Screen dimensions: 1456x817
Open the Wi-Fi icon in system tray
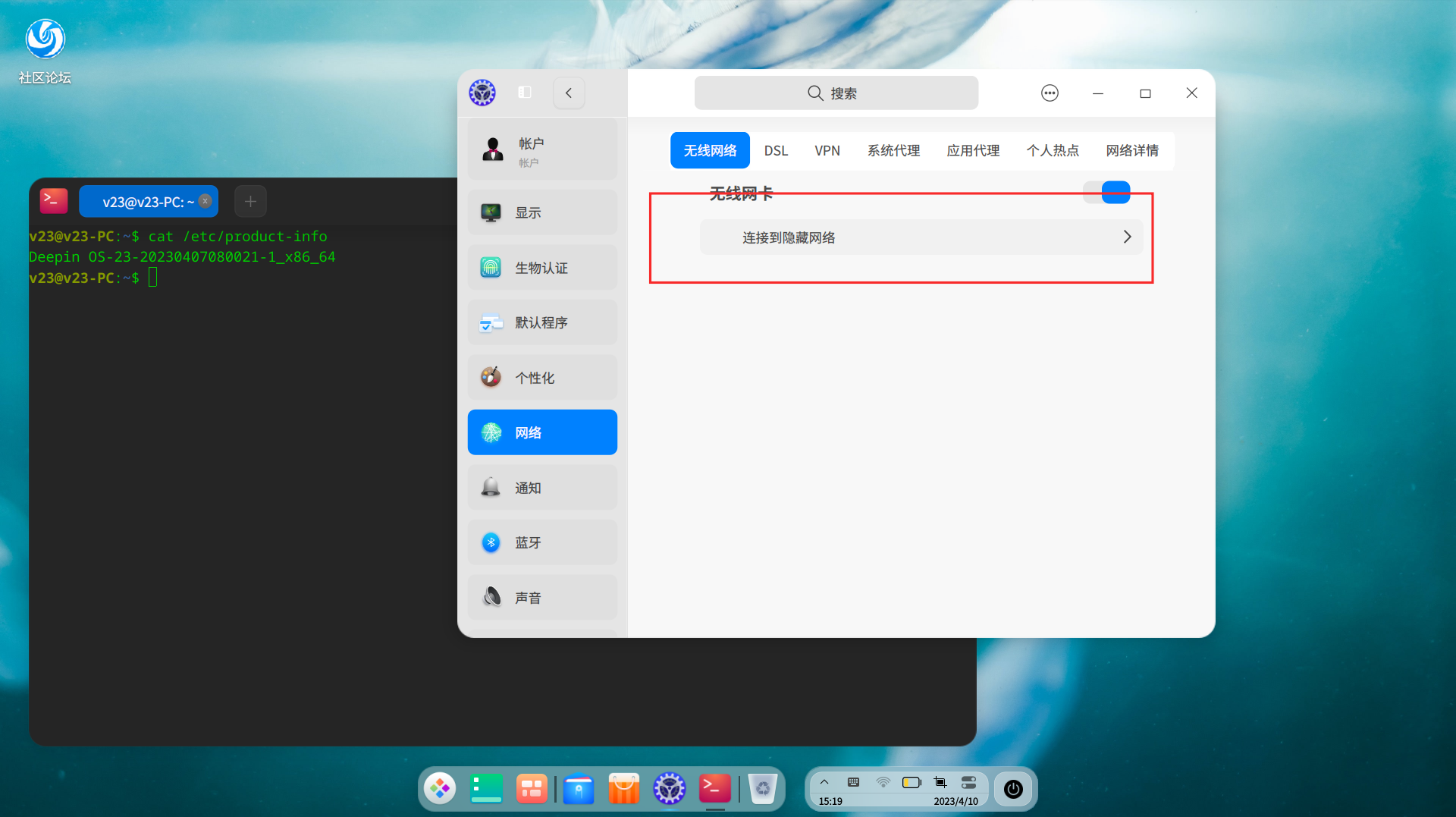point(882,781)
